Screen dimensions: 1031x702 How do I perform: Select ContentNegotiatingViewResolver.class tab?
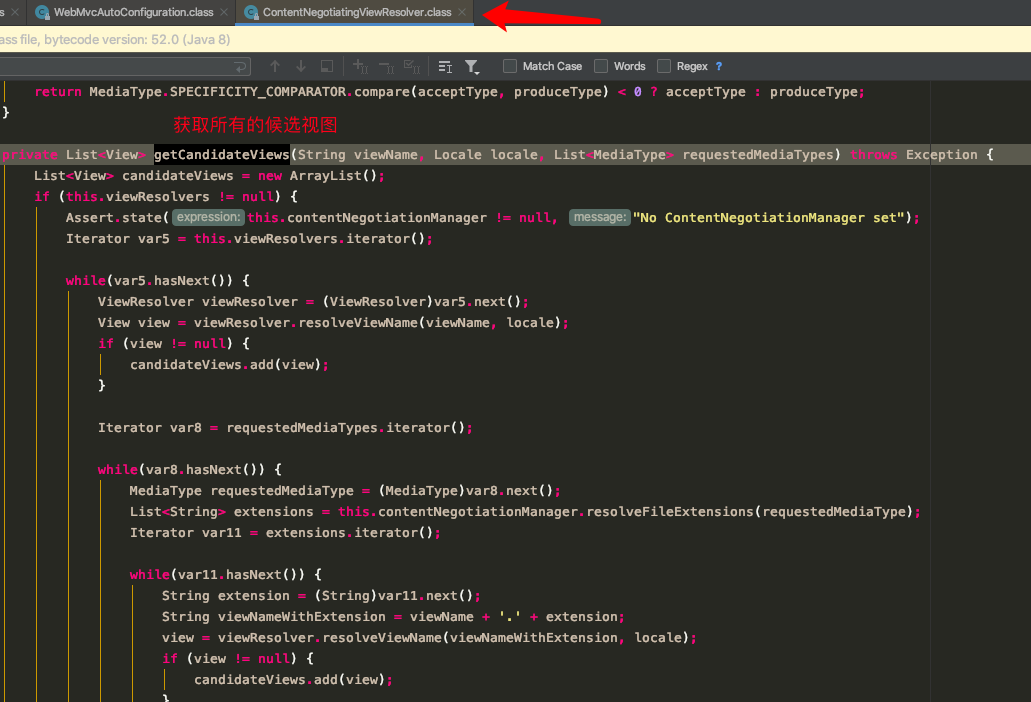[357, 12]
